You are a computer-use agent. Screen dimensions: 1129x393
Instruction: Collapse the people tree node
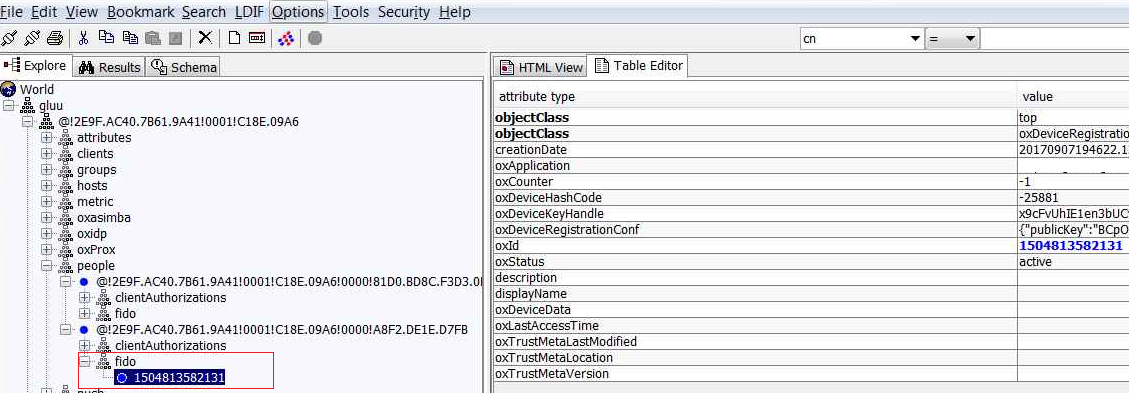(47, 266)
